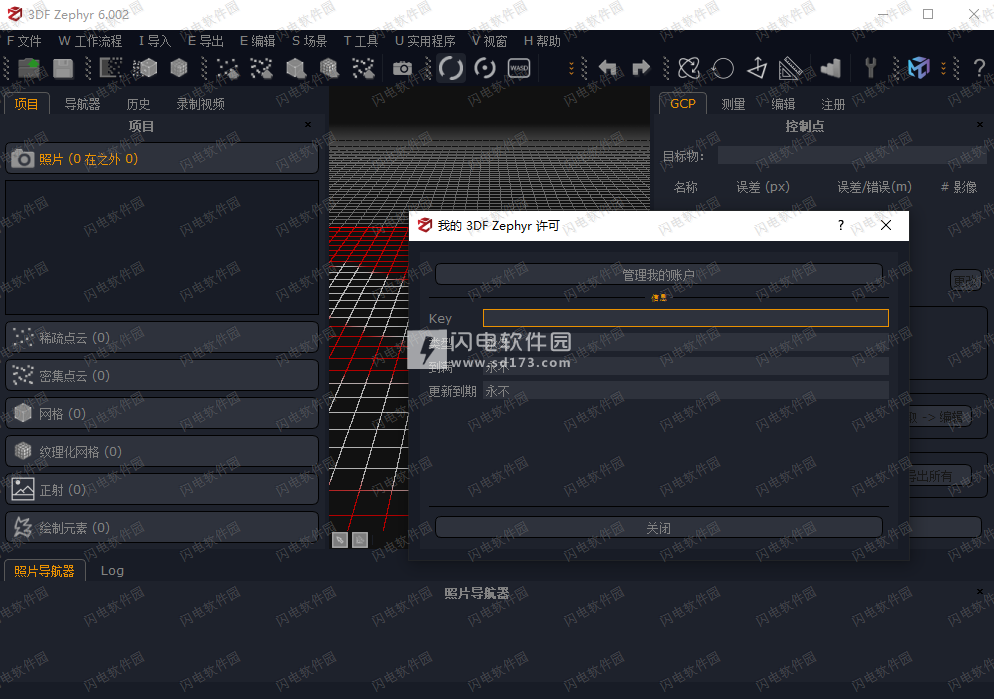Open the W 工作流程 menu

point(90,41)
